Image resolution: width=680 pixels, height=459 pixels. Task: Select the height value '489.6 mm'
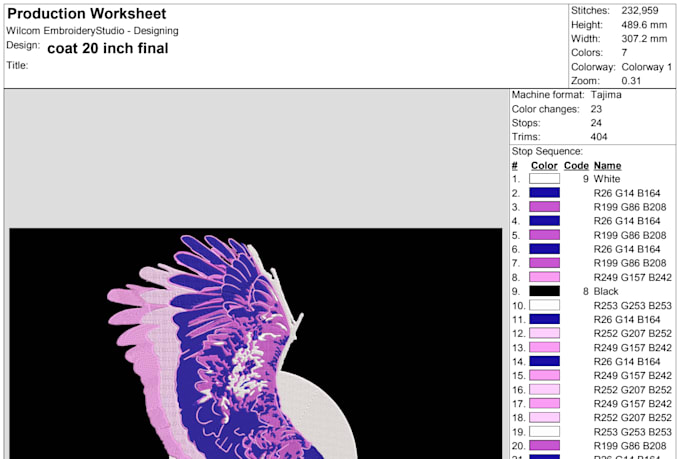tap(644, 25)
